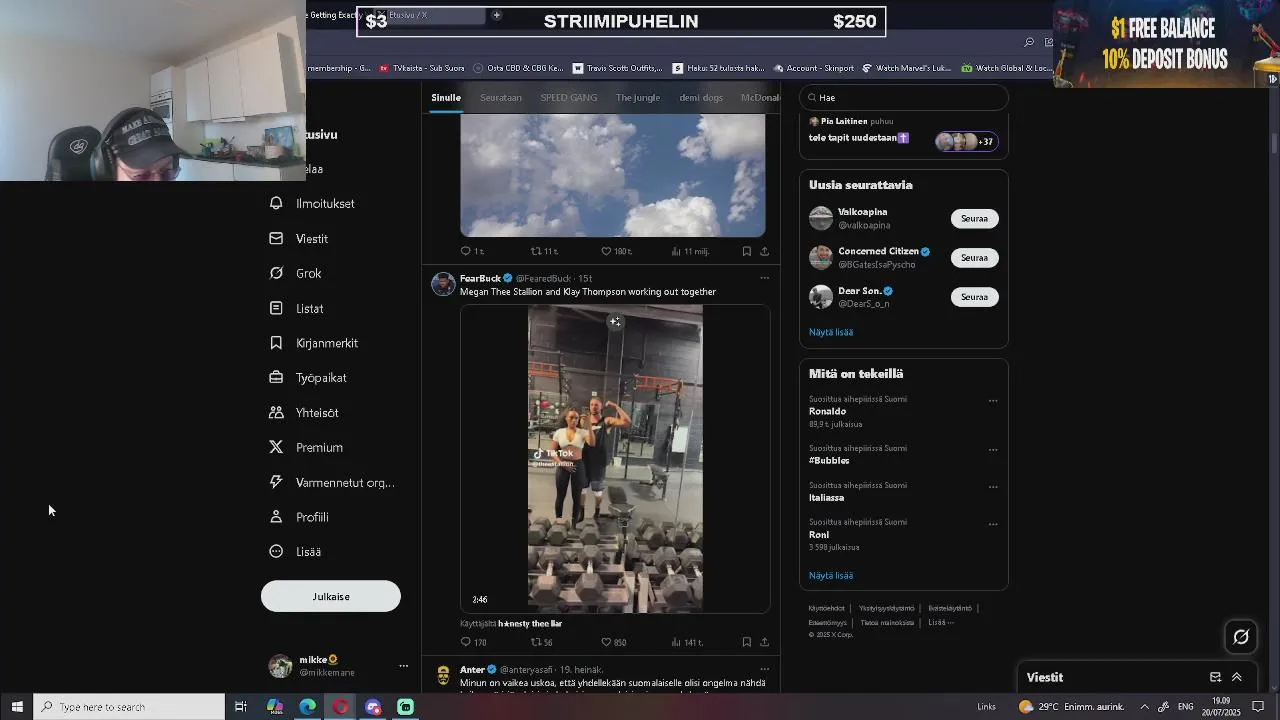Open Yhteisöt communities in sidebar
1280x720 pixels.
point(303,413)
